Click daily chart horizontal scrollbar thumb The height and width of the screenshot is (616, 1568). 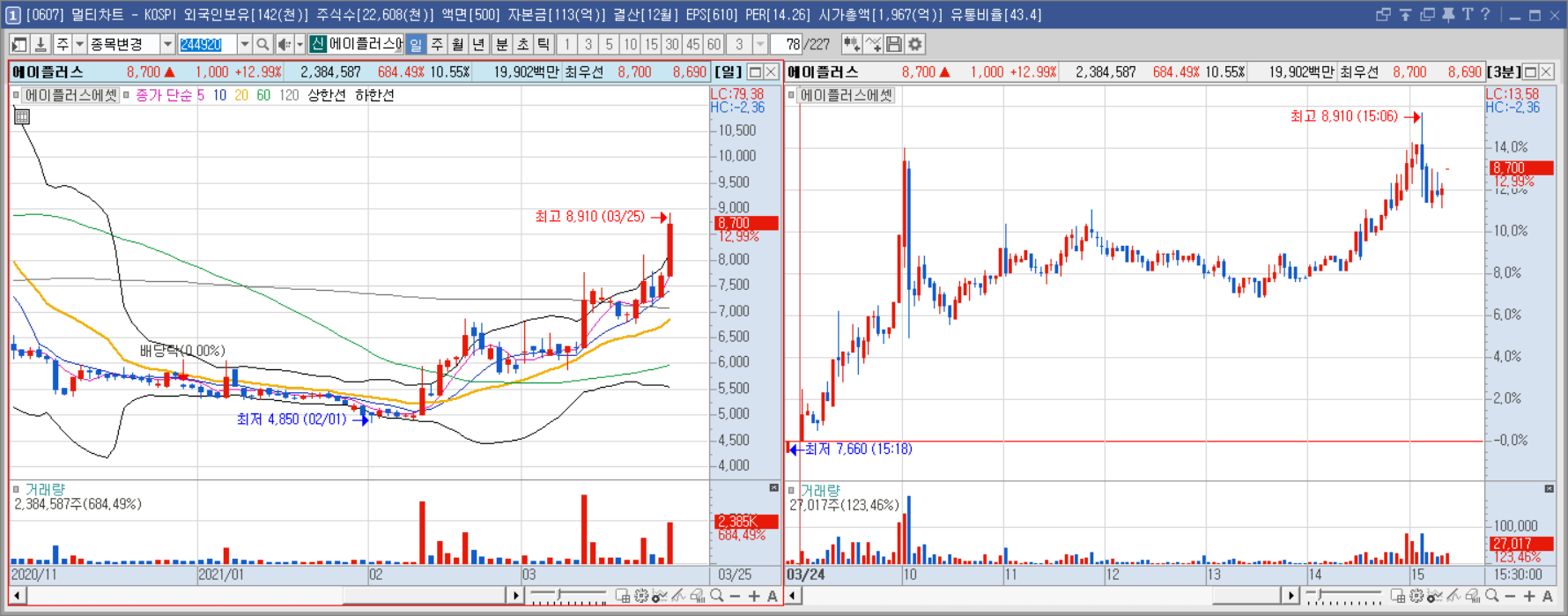point(425,597)
